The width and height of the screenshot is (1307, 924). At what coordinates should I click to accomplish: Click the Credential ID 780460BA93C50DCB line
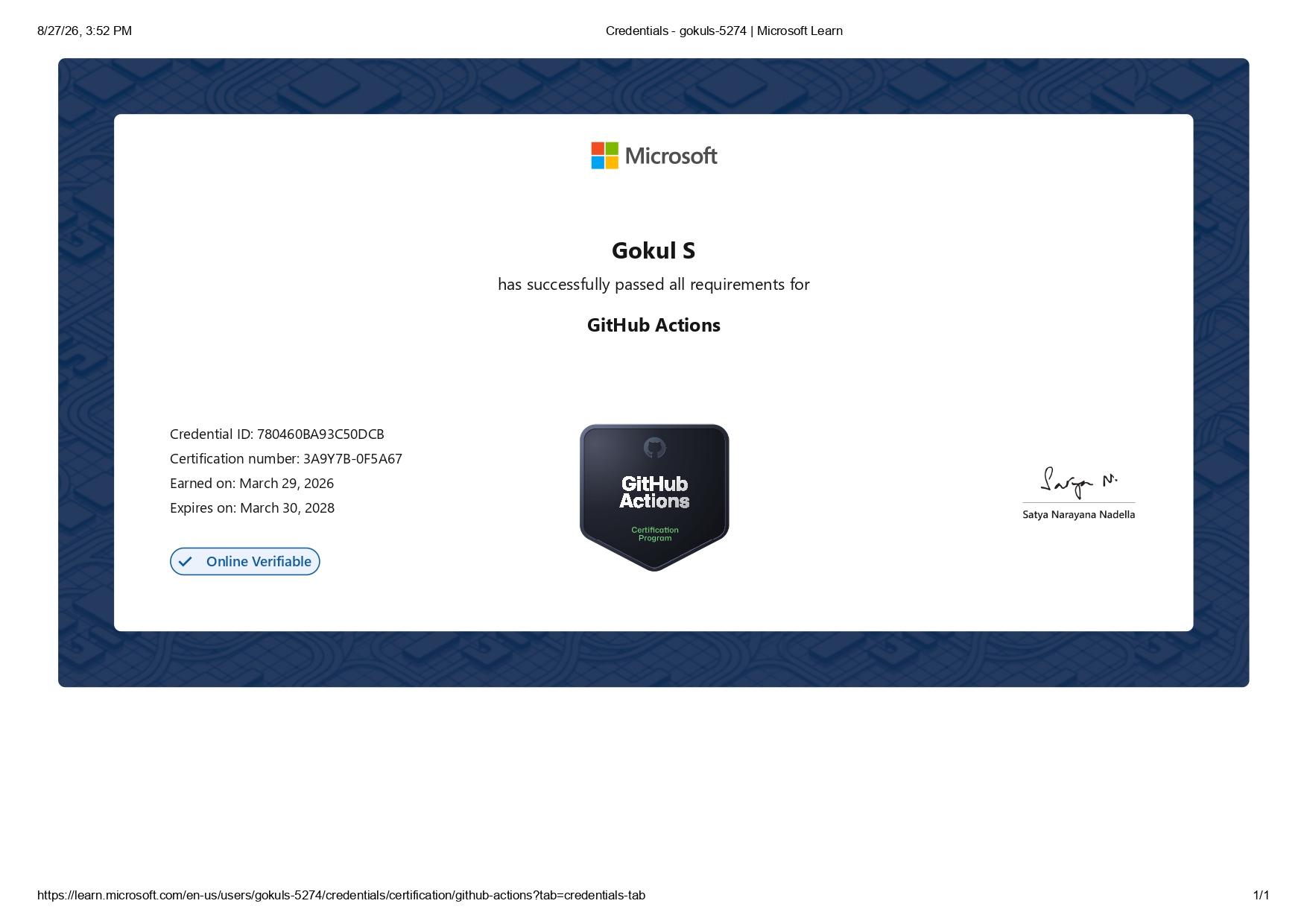tap(277, 434)
